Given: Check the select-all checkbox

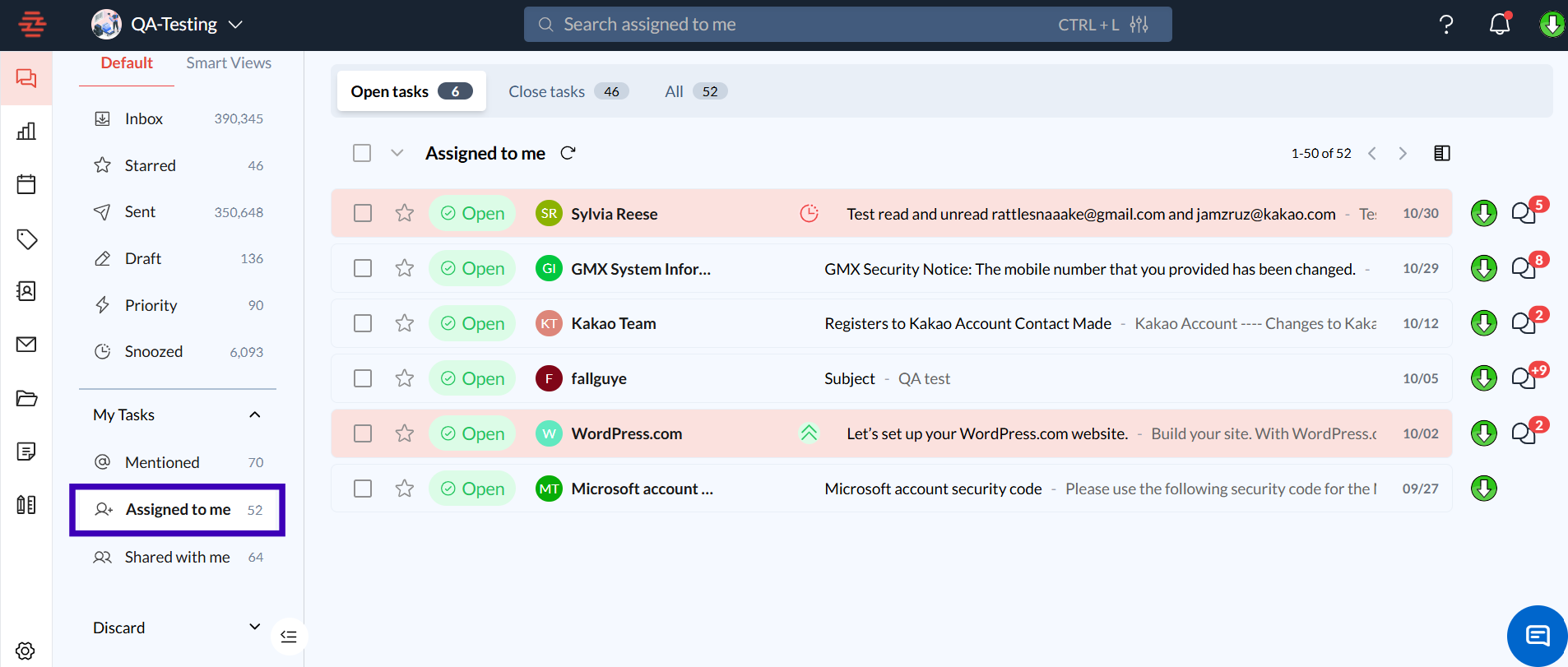Looking at the screenshot, I should (x=362, y=153).
